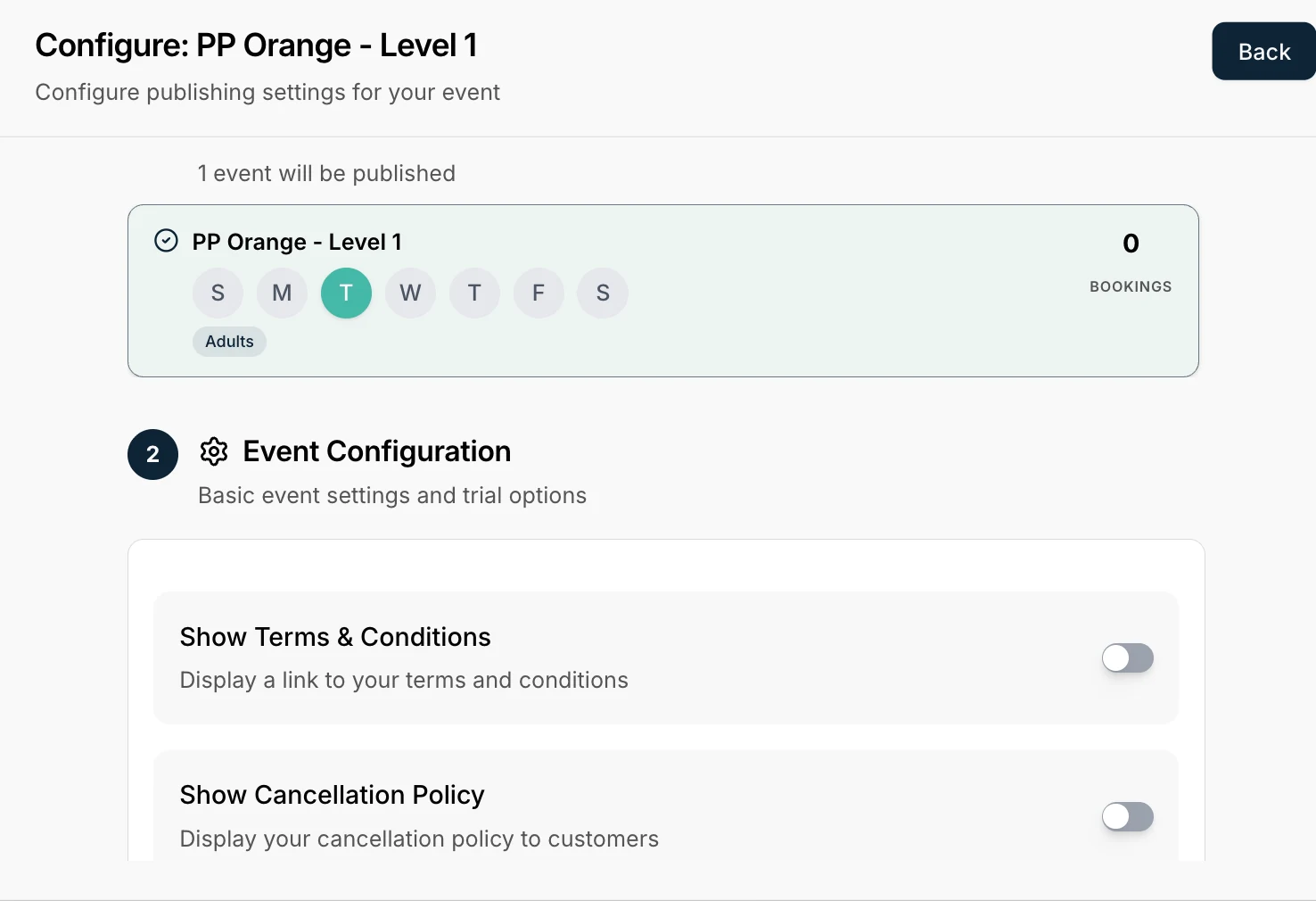The image size is (1316, 901).
Task: Select the Sunday day circle
Action: 218,293
